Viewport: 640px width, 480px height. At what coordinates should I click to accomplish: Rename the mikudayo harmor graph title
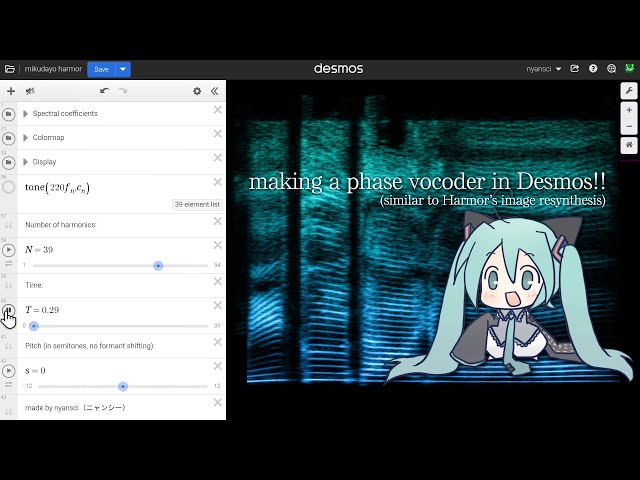53,69
